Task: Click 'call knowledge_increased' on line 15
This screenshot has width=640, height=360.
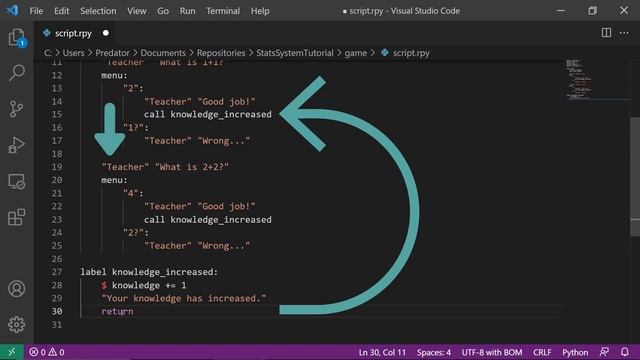Action: pos(207,114)
